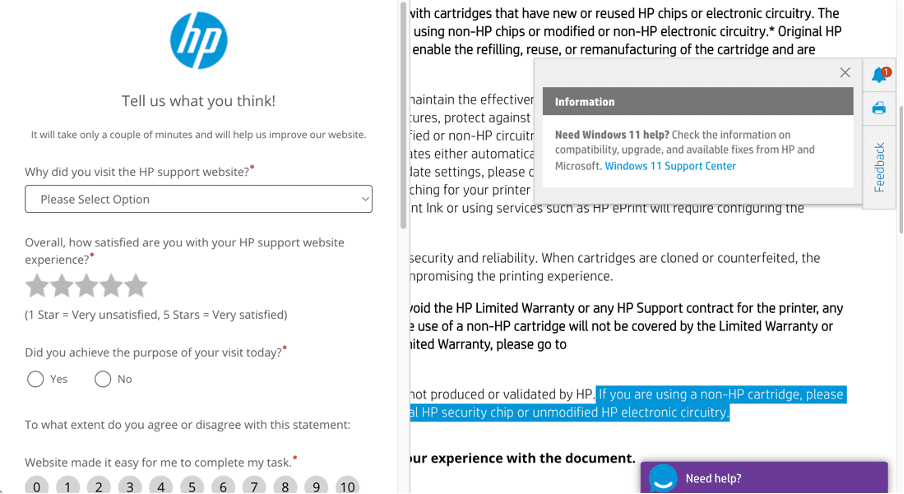Choose score 0 on ease scale
Viewport: 904px width, 494px height.
click(x=36, y=487)
